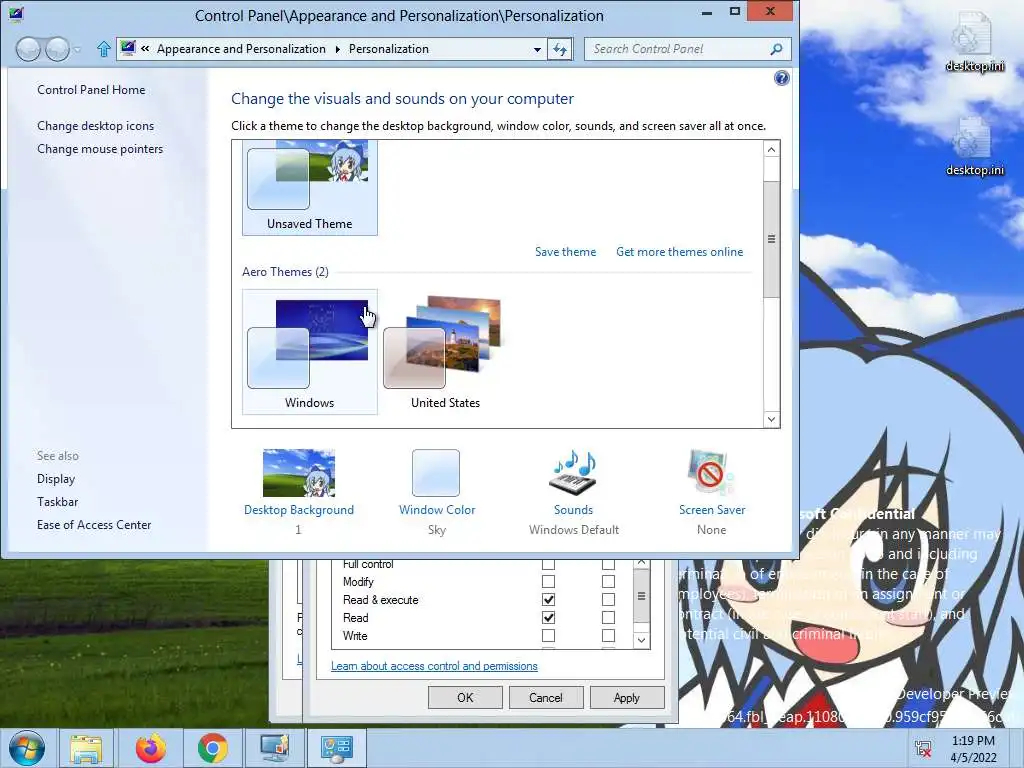Open the clock showing 1:19 PM
The height and width of the screenshot is (768, 1024).
pyautogui.click(x=973, y=749)
